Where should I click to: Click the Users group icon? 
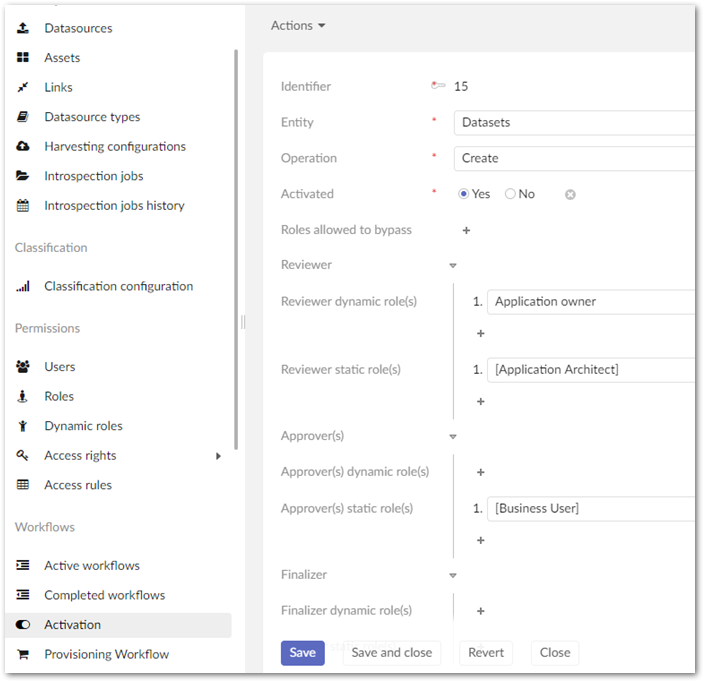tap(23, 367)
